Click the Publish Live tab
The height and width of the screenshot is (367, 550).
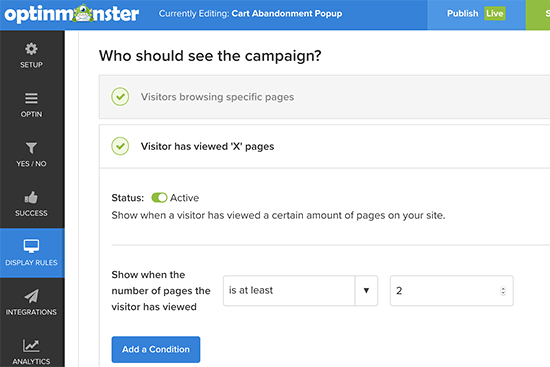476,14
